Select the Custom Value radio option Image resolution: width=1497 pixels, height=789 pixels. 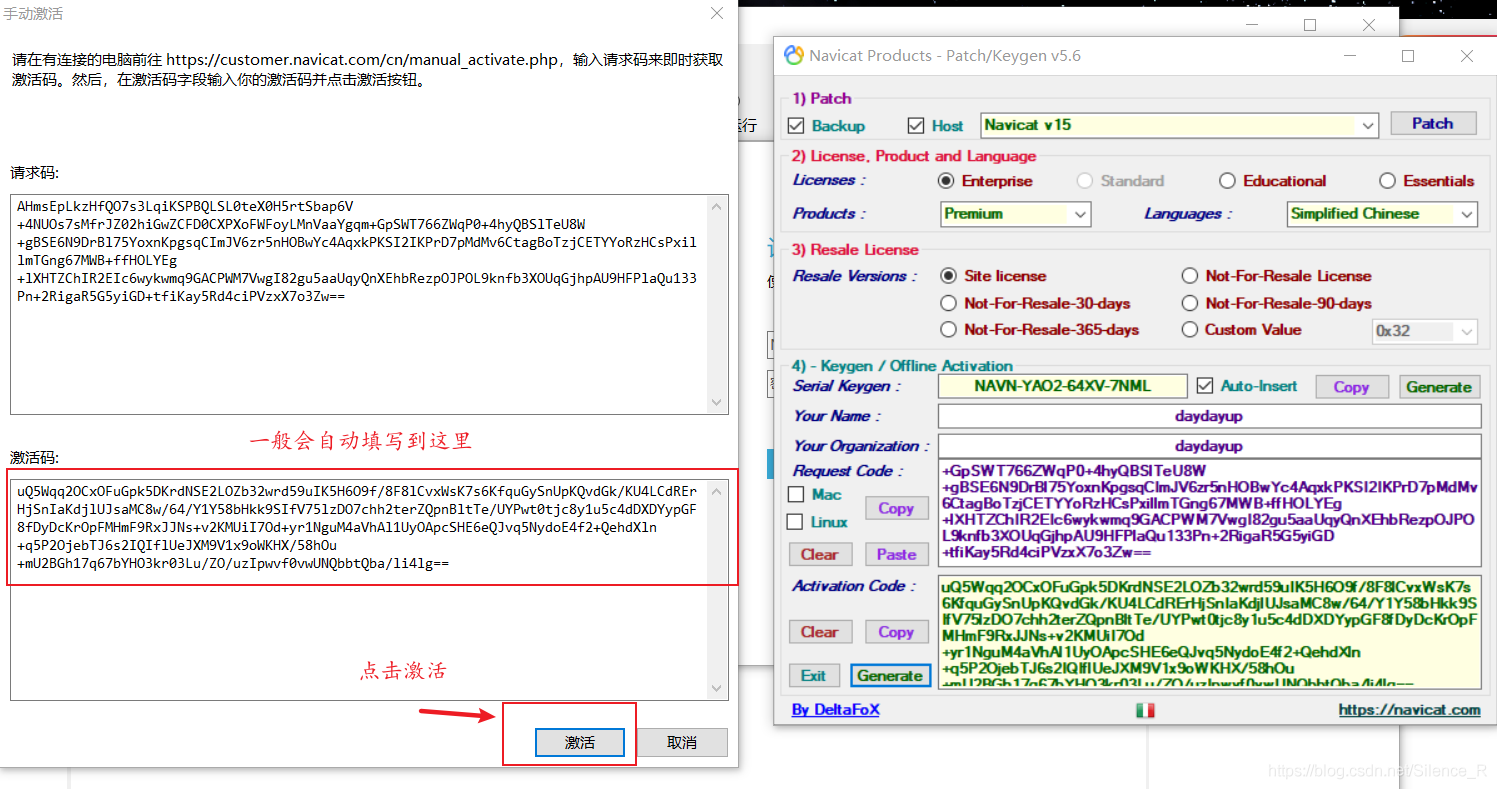coord(1189,330)
